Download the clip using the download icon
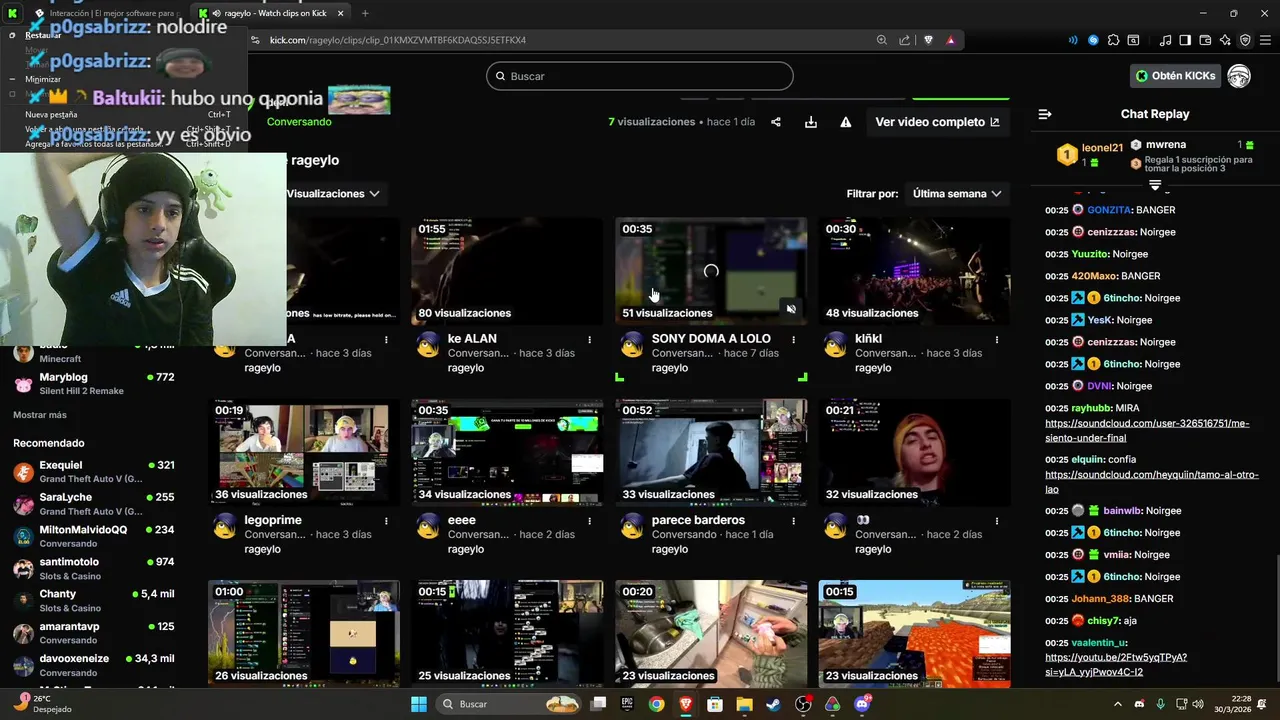Viewport: 1280px width, 720px height. pos(811,122)
